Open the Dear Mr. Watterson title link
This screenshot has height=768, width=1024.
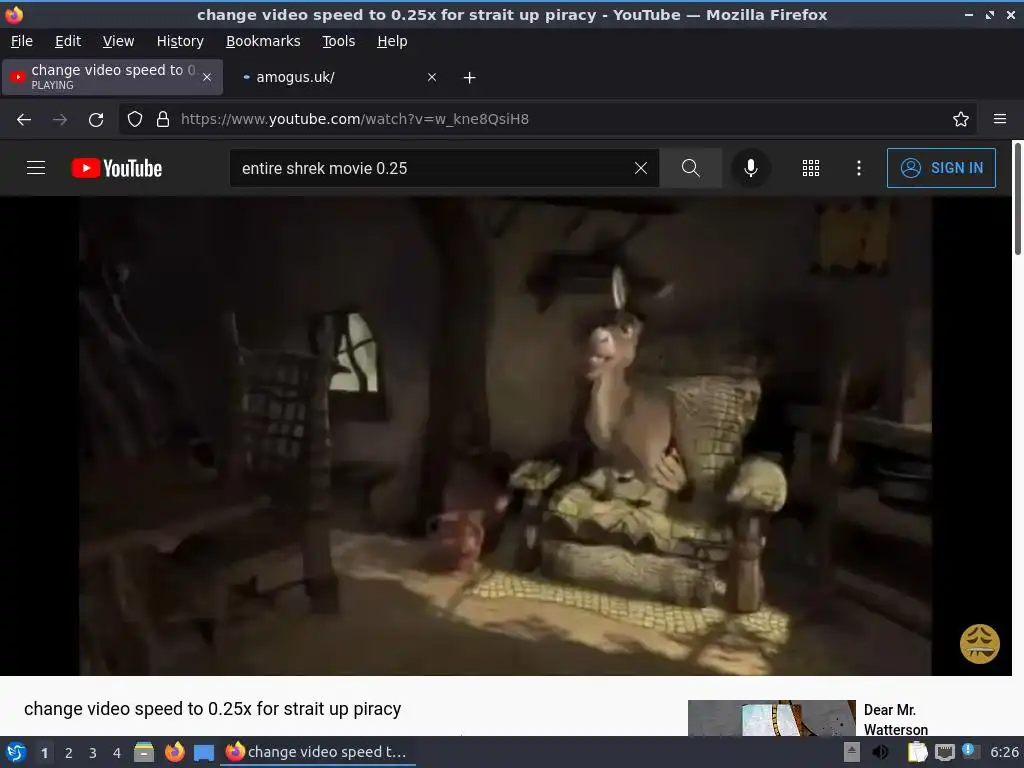click(895, 719)
